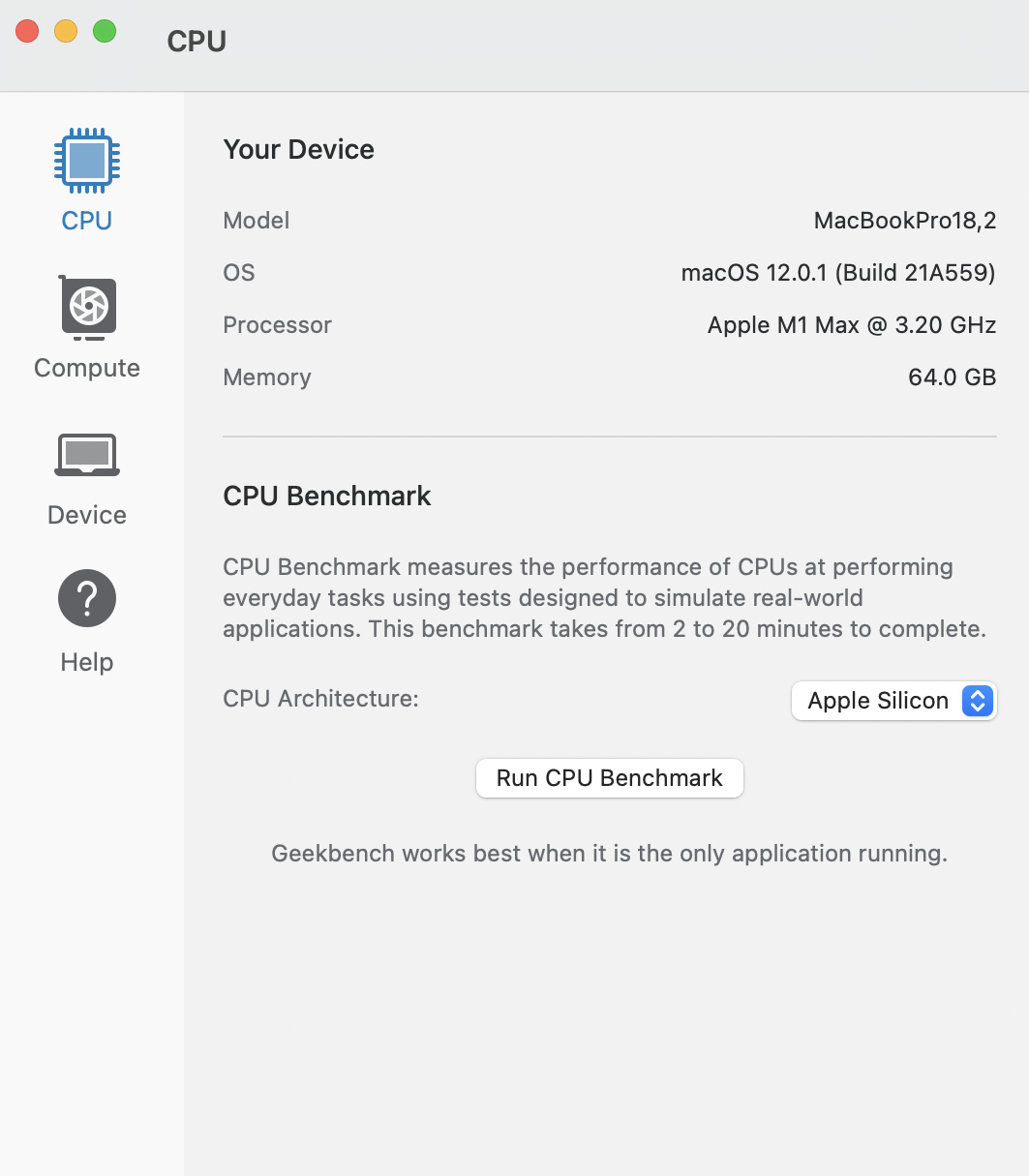Viewport: 1029px width, 1176px height.
Task: Click the 64.0 GB memory value
Action: 953,377
